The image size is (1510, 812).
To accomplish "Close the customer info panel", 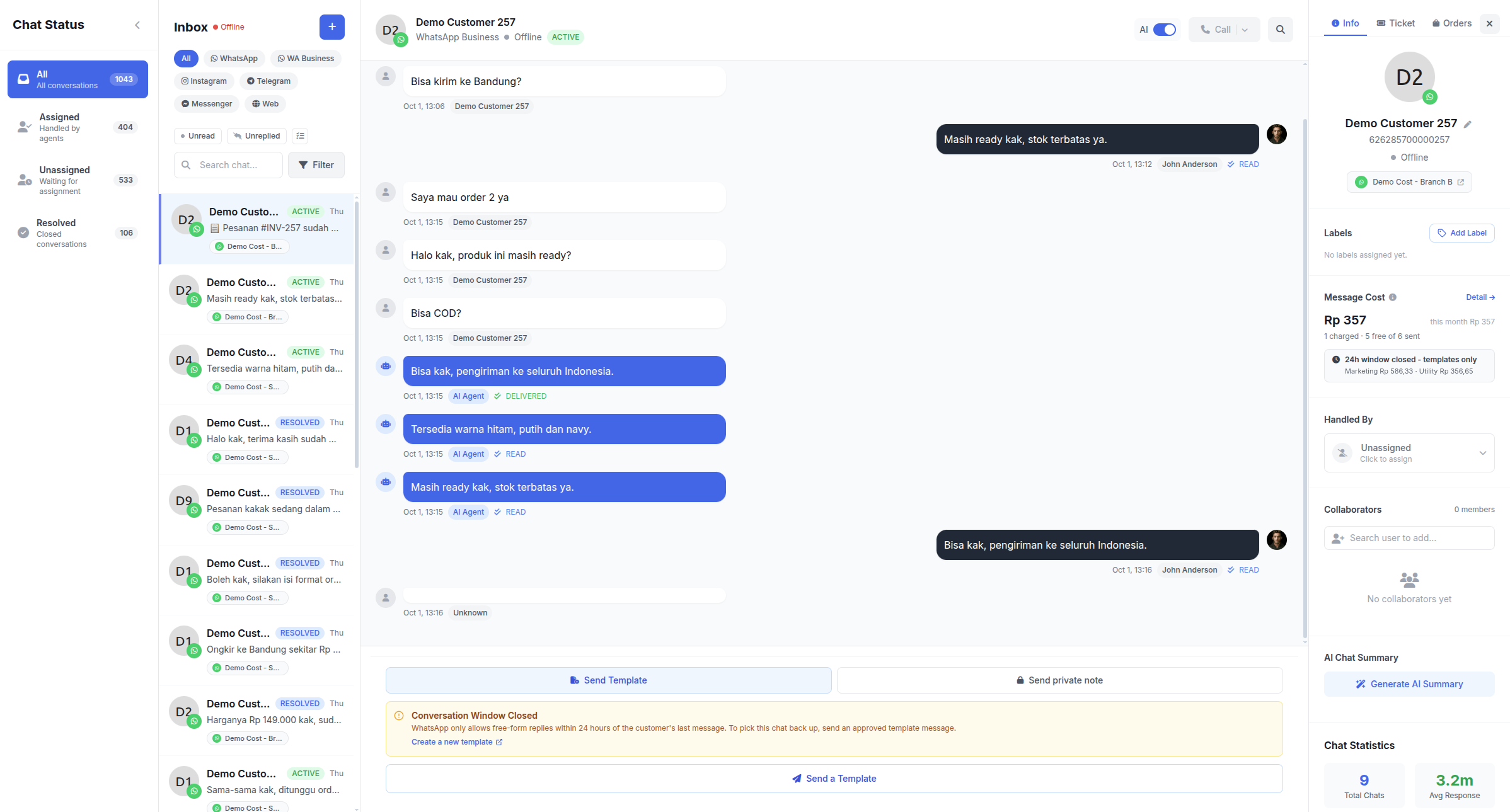I will 1489,24.
